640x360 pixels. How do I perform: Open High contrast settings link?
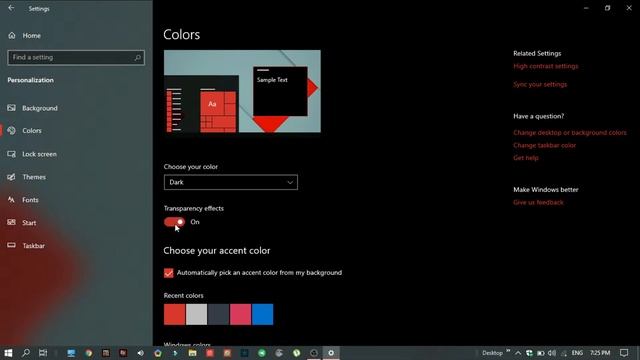tap(546, 66)
